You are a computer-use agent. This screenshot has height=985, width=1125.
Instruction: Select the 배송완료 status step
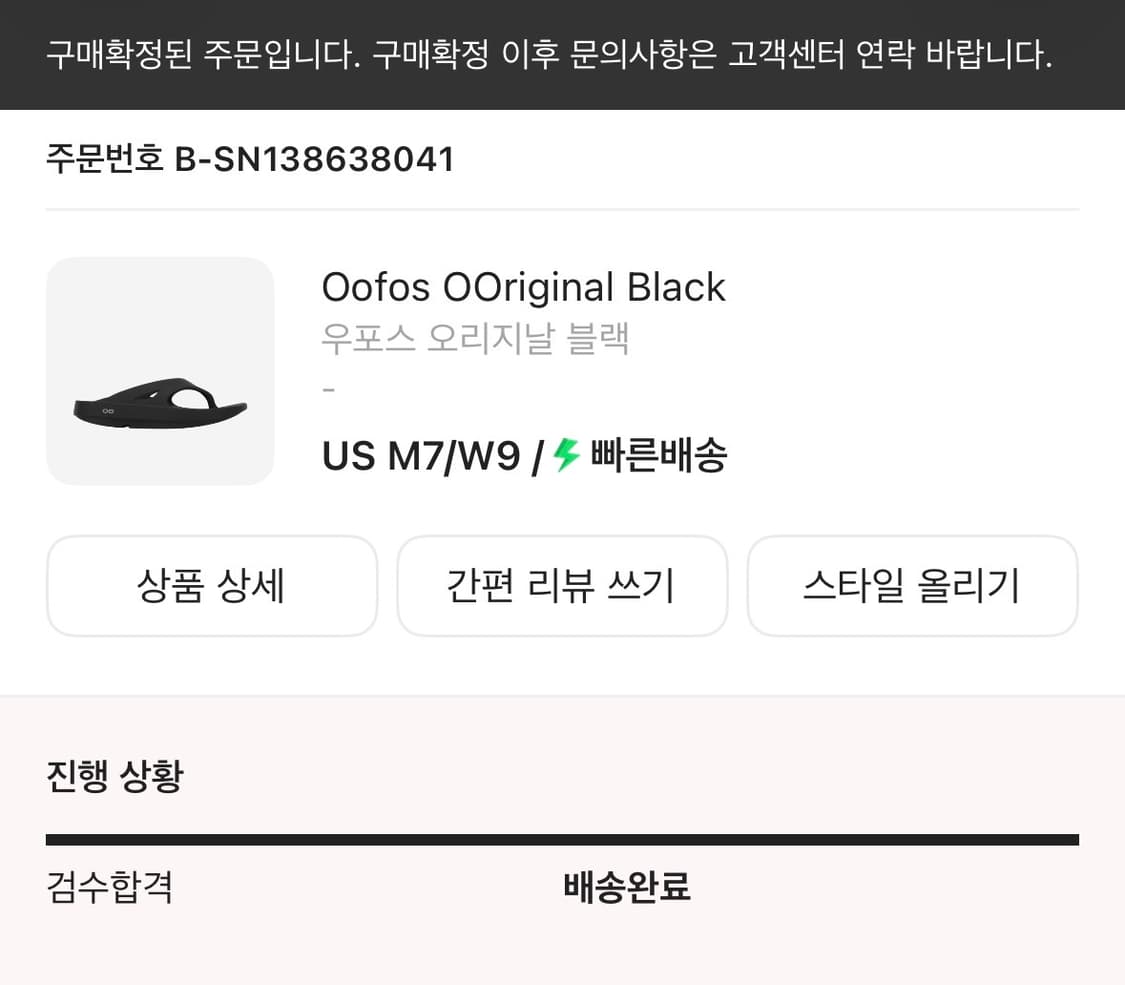click(x=627, y=887)
